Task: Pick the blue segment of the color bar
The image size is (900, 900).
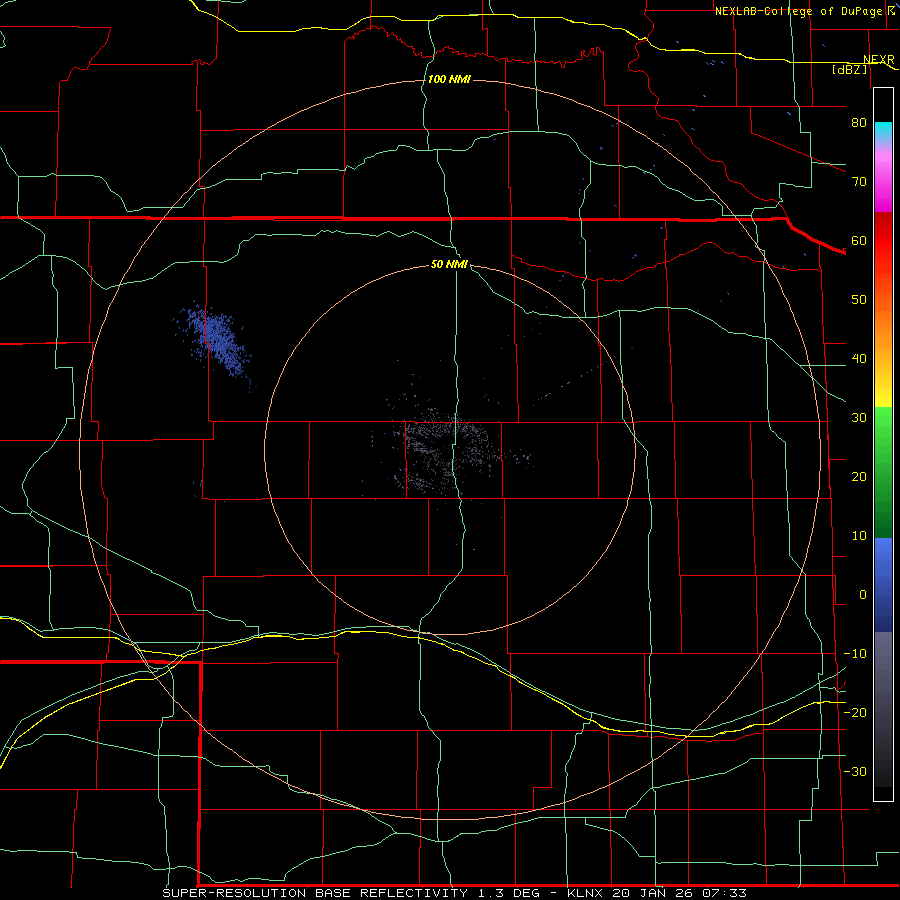Action: point(883,585)
